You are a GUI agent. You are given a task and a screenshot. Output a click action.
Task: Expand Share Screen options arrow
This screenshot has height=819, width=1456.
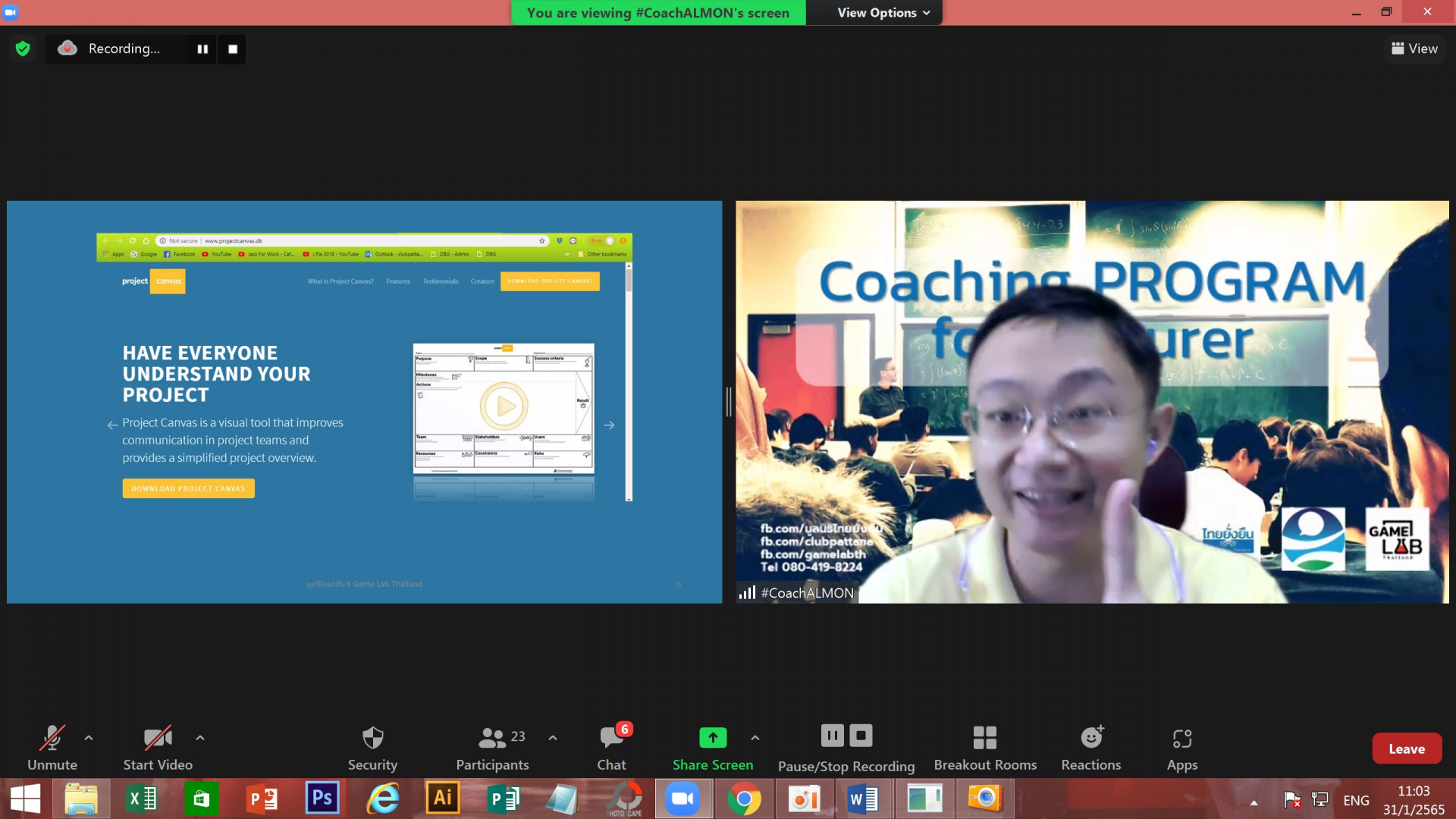pyautogui.click(x=755, y=737)
